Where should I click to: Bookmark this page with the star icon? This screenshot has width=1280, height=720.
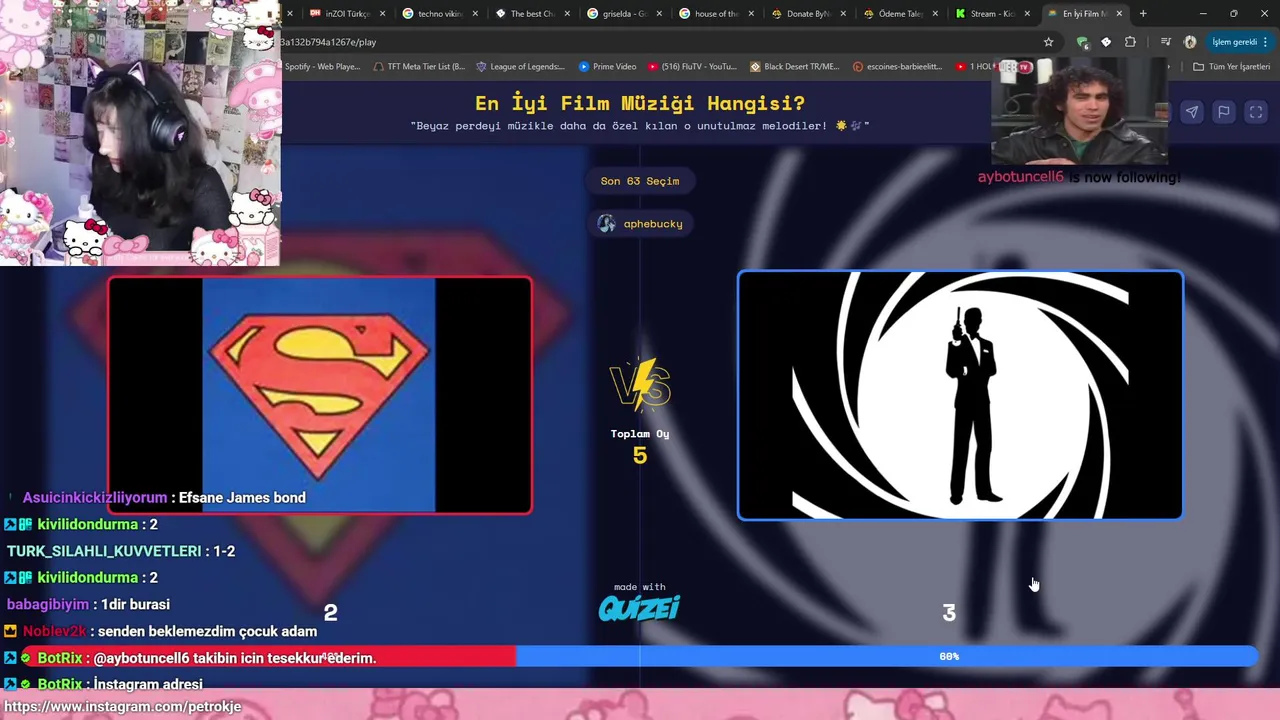[x=1048, y=42]
